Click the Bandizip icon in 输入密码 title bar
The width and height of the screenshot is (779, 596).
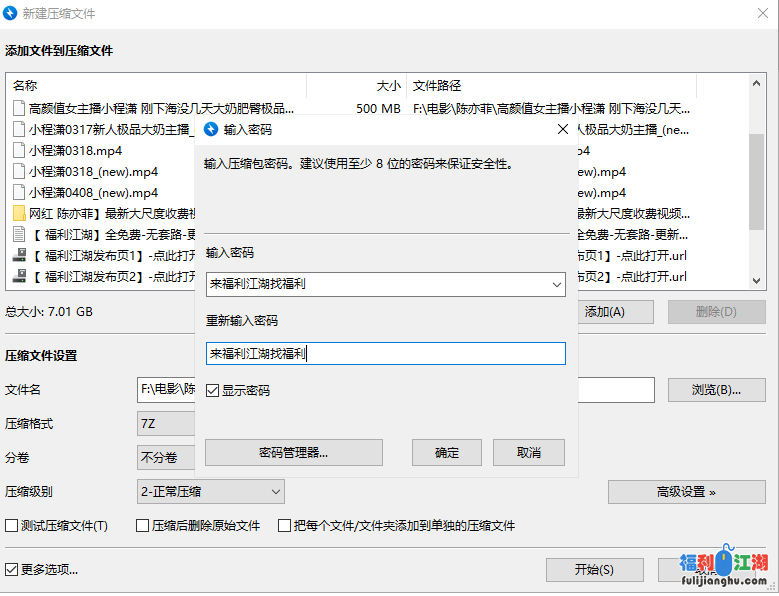click(211, 129)
